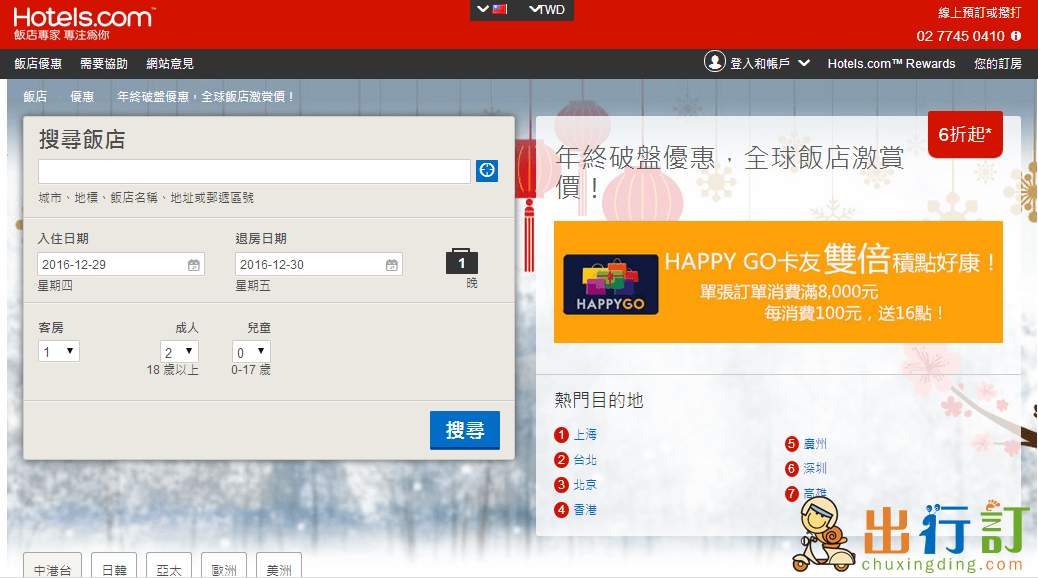Switch to the 美洲 region tab
1038x578 pixels.
(279, 567)
